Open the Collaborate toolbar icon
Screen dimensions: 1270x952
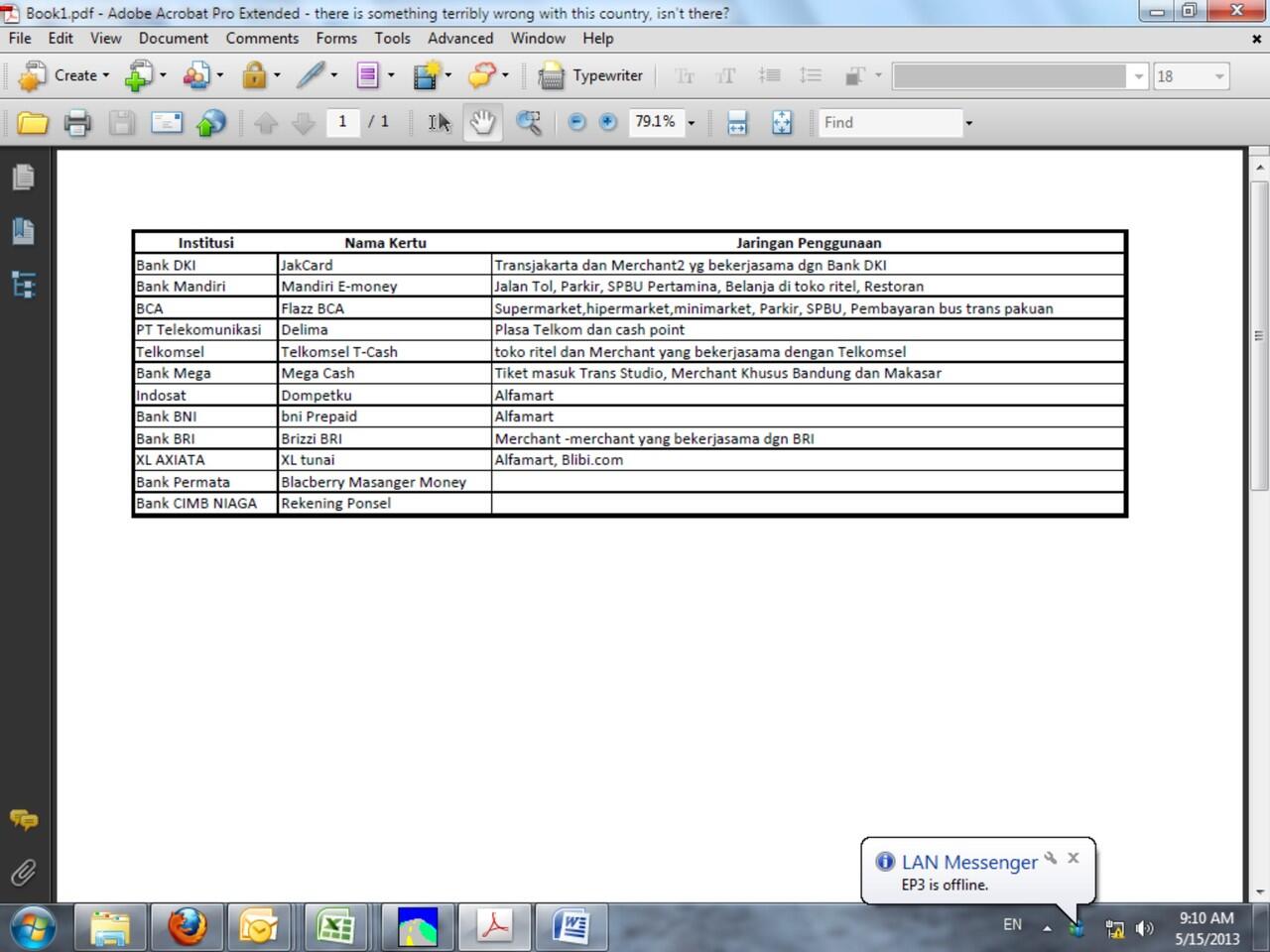coord(195,75)
